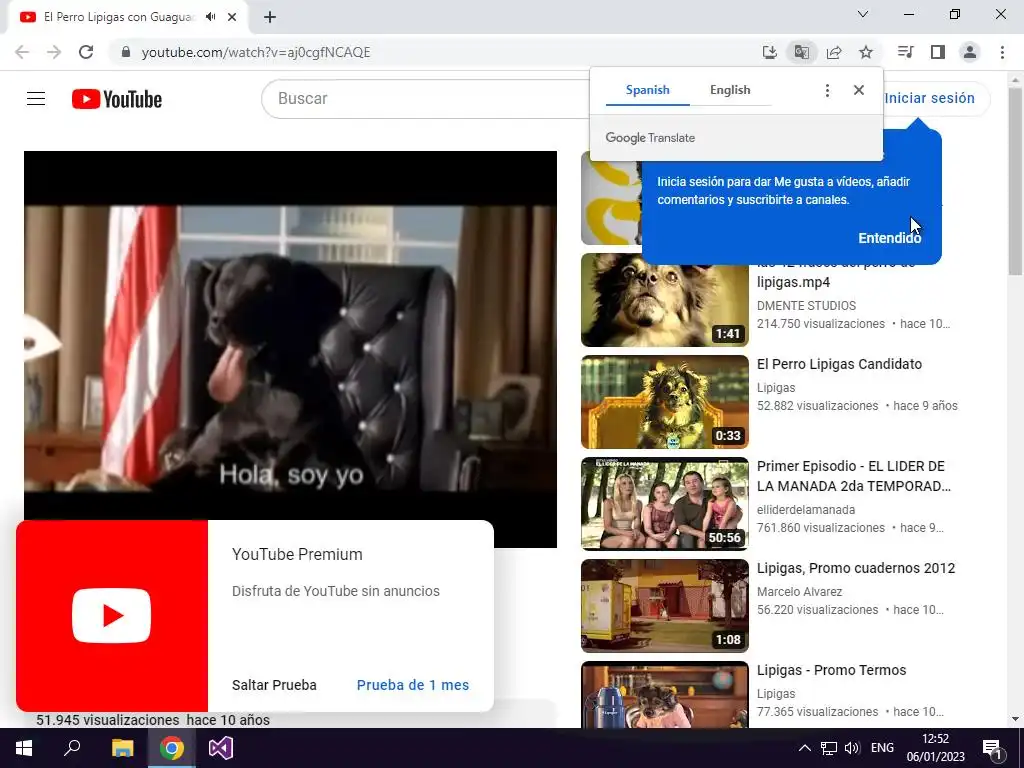
Task: Open clock and date 12:52
Action: pos(935,748)
